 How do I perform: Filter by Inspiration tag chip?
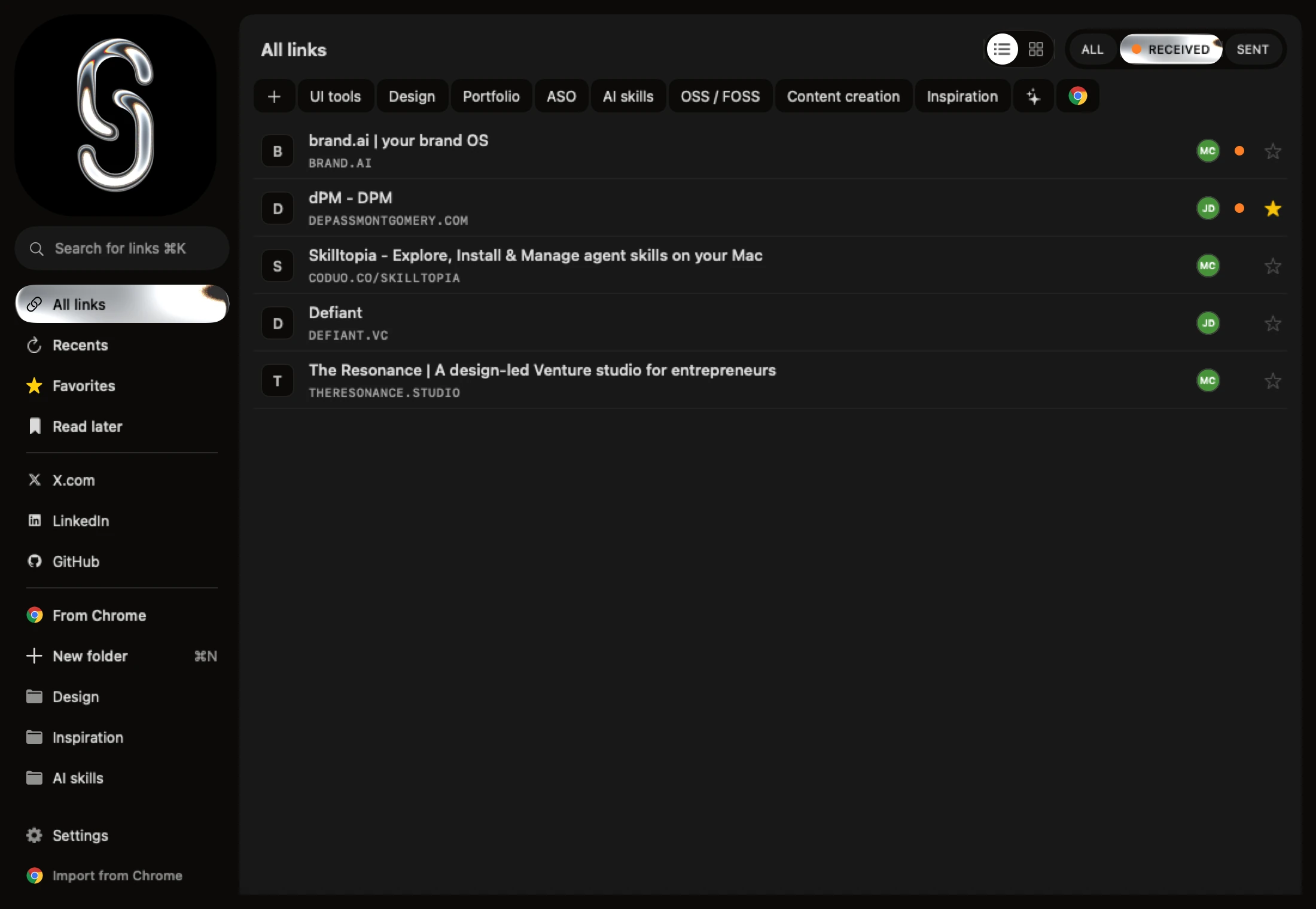962,96
